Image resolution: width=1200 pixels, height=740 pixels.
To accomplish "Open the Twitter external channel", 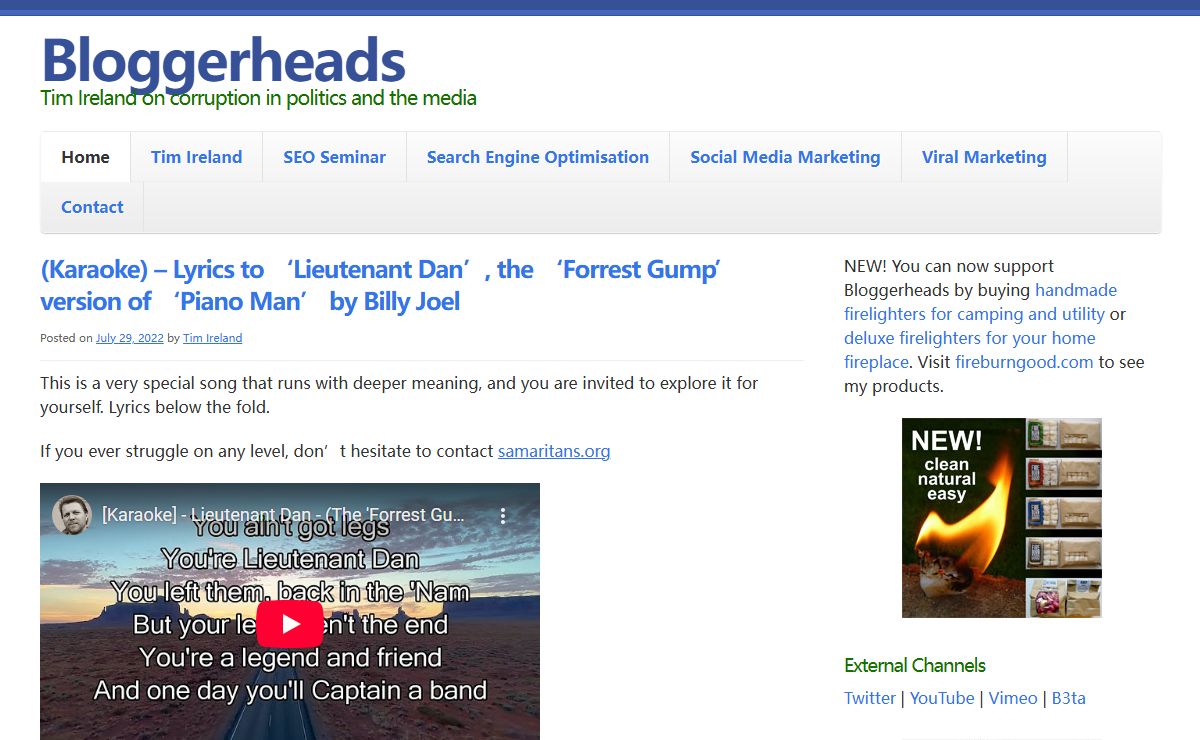I will pos(870,698).
